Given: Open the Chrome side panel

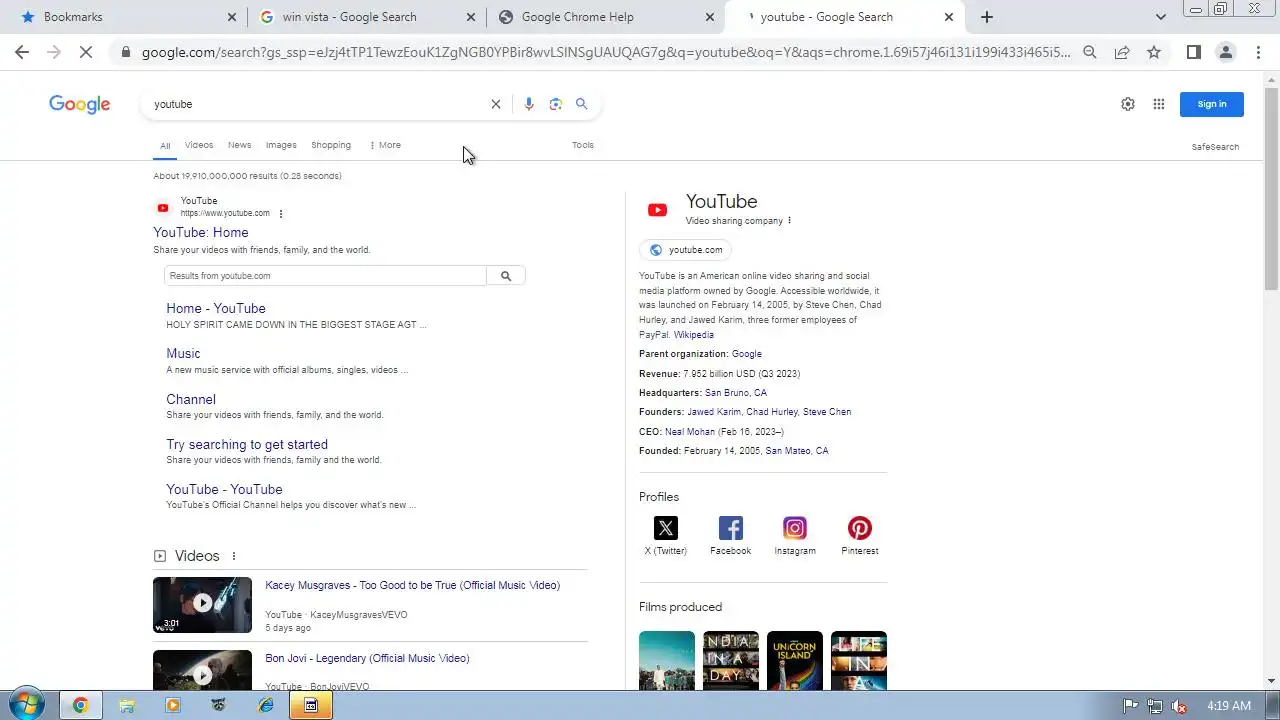Looking at the screenshot, I should click(1193, 52).
